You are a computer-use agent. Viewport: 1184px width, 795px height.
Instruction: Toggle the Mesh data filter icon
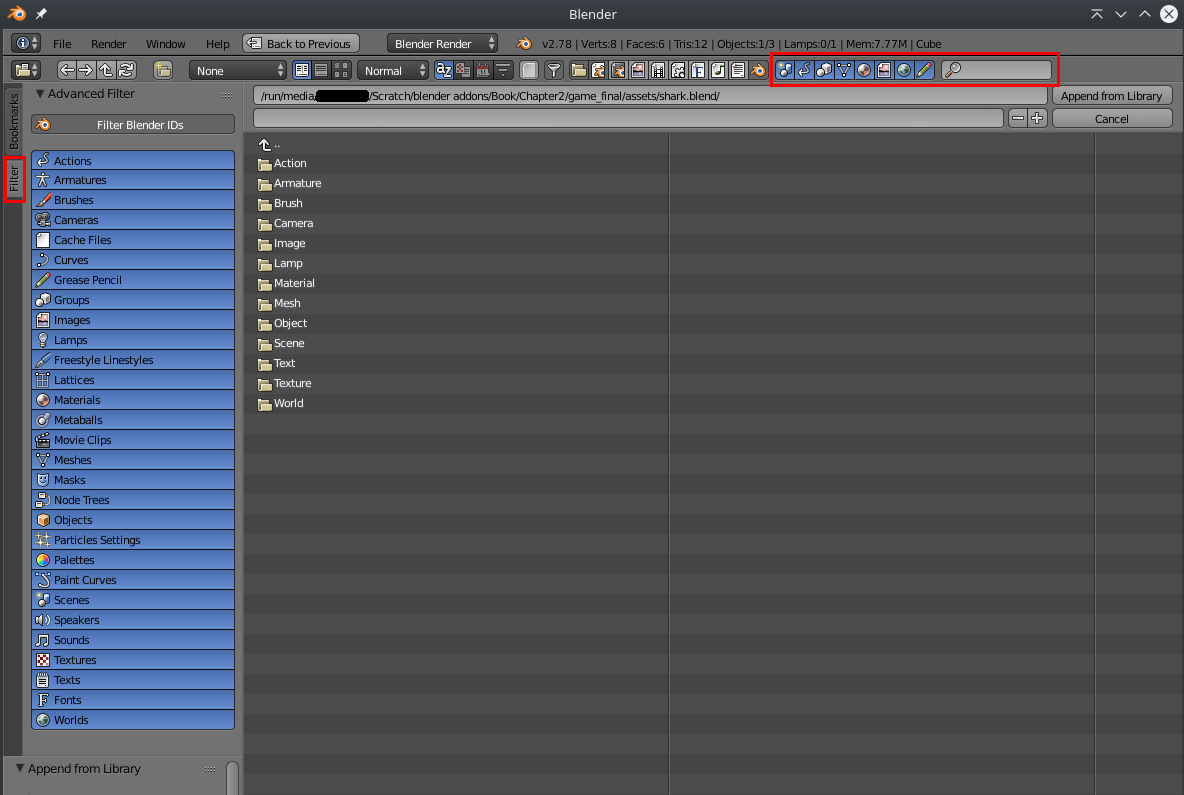(844, 70)
